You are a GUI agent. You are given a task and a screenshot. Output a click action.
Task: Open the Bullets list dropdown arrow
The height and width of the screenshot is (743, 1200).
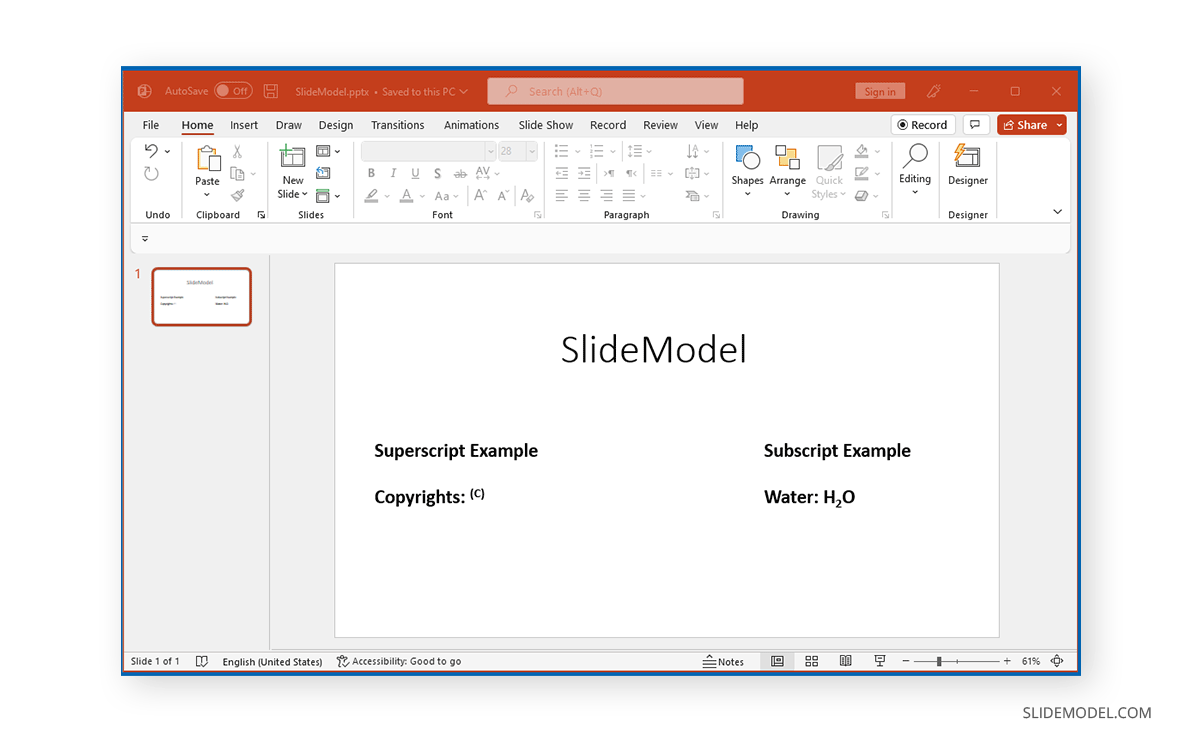(577, 151)
